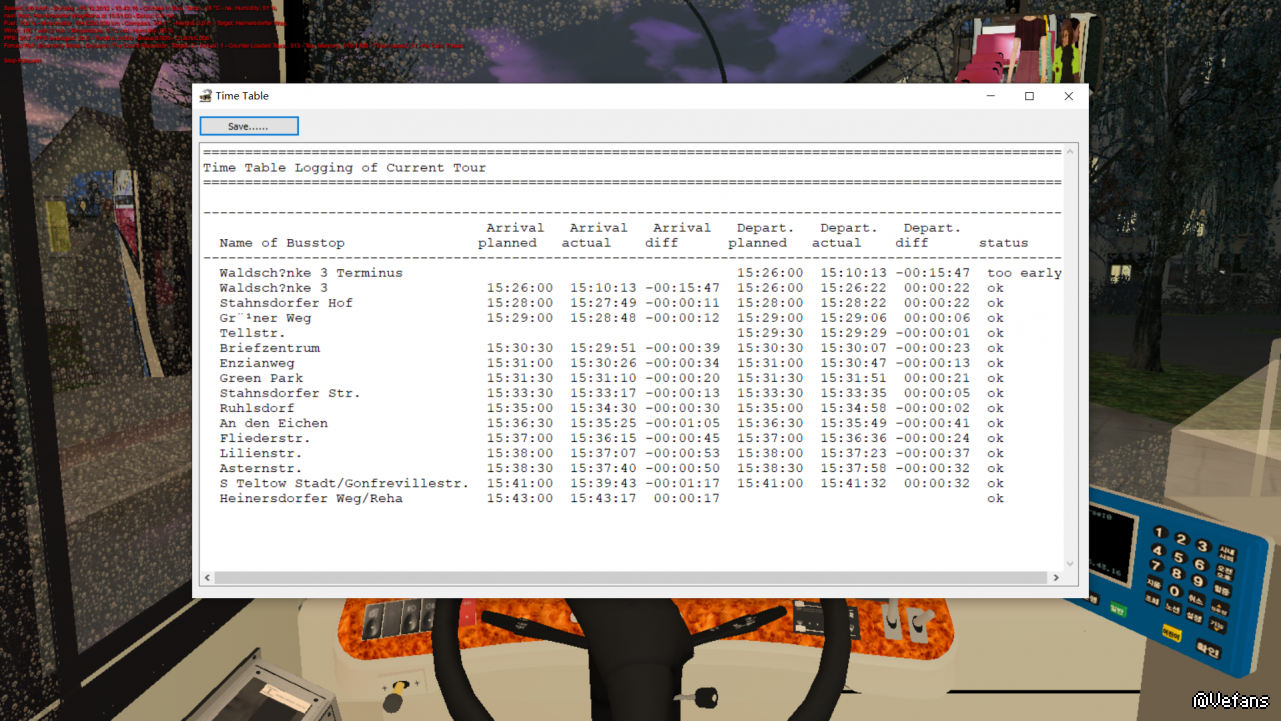This screenshot has width=1281, height=721.
Task: Click the arrival diff value -00:01:05
Action: click(682, 423)
